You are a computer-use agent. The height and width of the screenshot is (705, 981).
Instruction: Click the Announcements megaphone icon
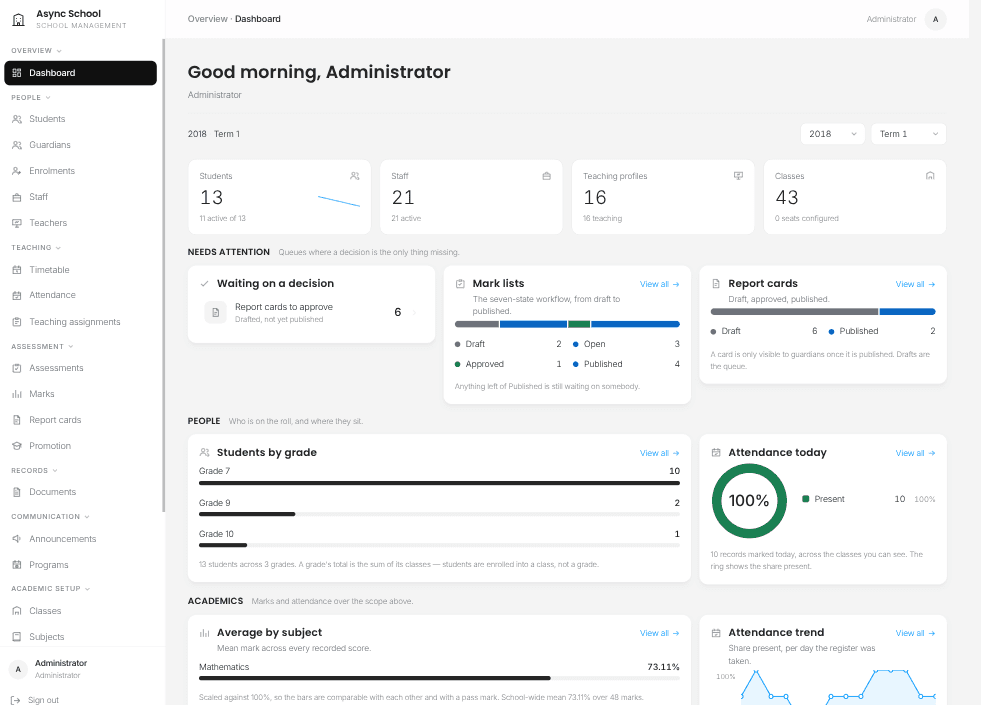coord(17,539)
